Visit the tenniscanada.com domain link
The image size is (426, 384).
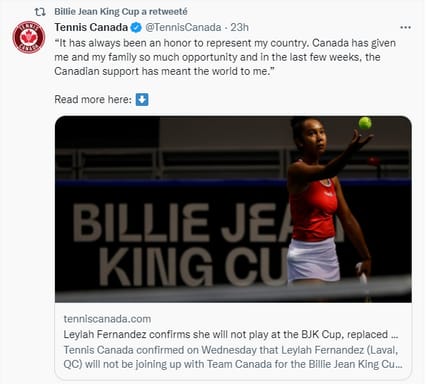[107, 319]
